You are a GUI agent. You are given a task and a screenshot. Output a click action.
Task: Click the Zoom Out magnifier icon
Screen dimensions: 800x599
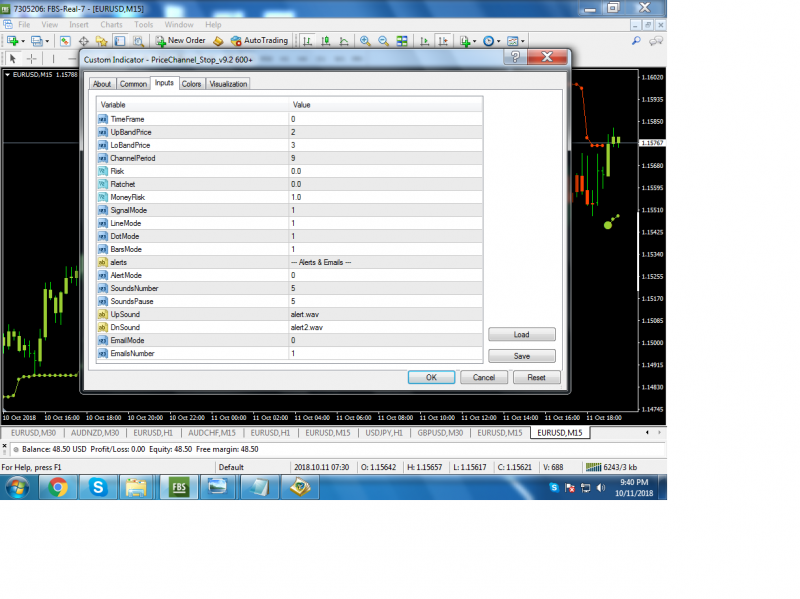point(384,41)
